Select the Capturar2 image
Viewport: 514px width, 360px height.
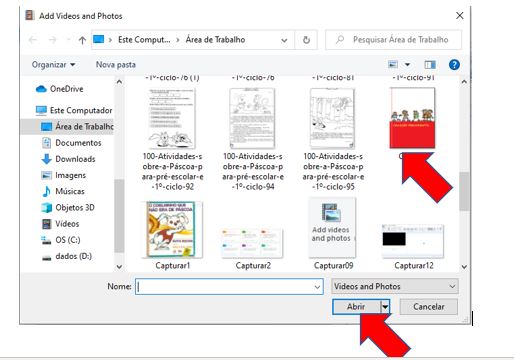point(253,249)
